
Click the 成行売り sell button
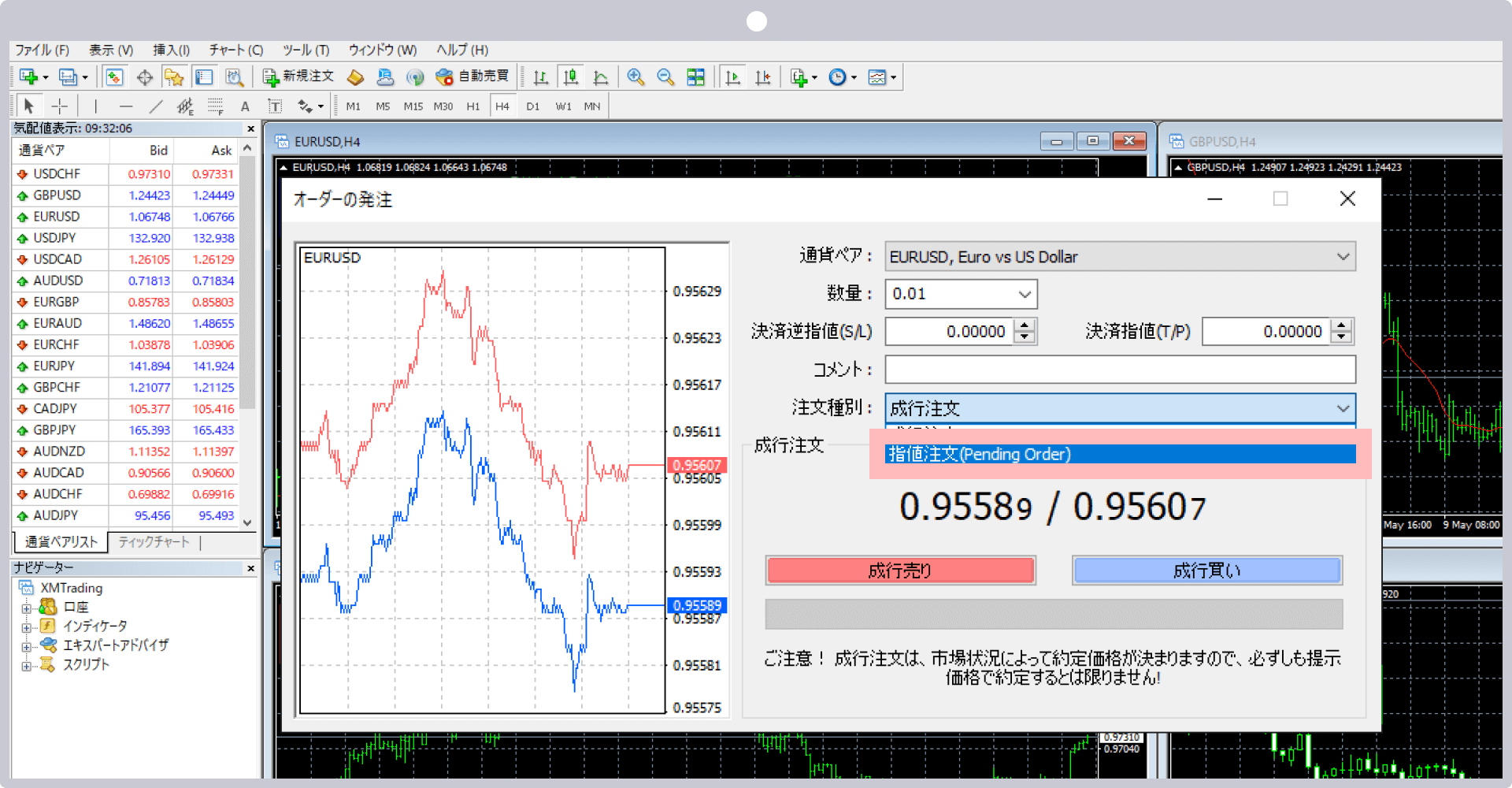[900, 571]
